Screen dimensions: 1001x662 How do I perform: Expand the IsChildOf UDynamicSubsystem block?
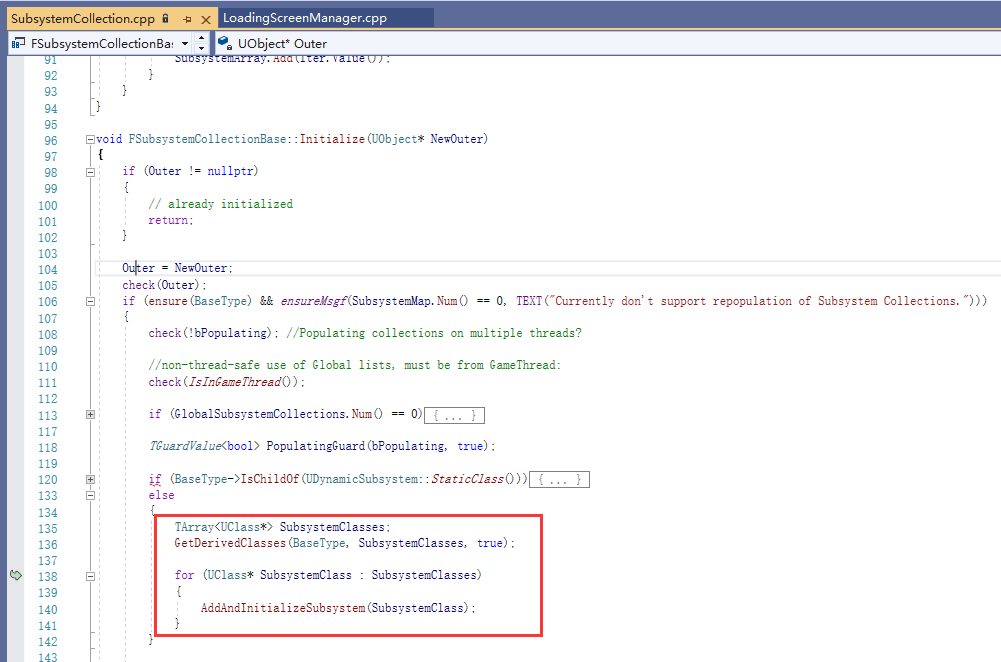(90, 479)
